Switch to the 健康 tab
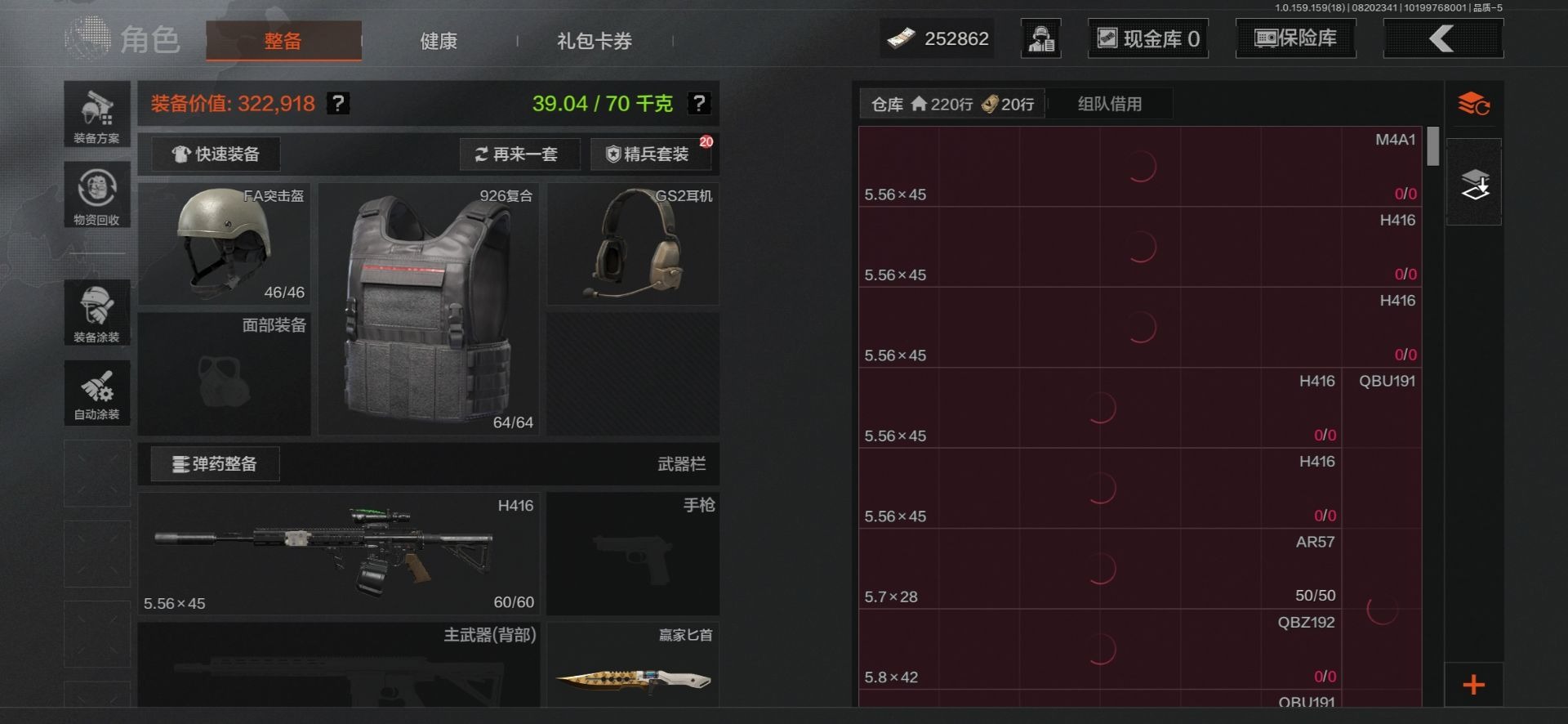1568x724 pixels. pyautogui.click(x=439, y=41)
